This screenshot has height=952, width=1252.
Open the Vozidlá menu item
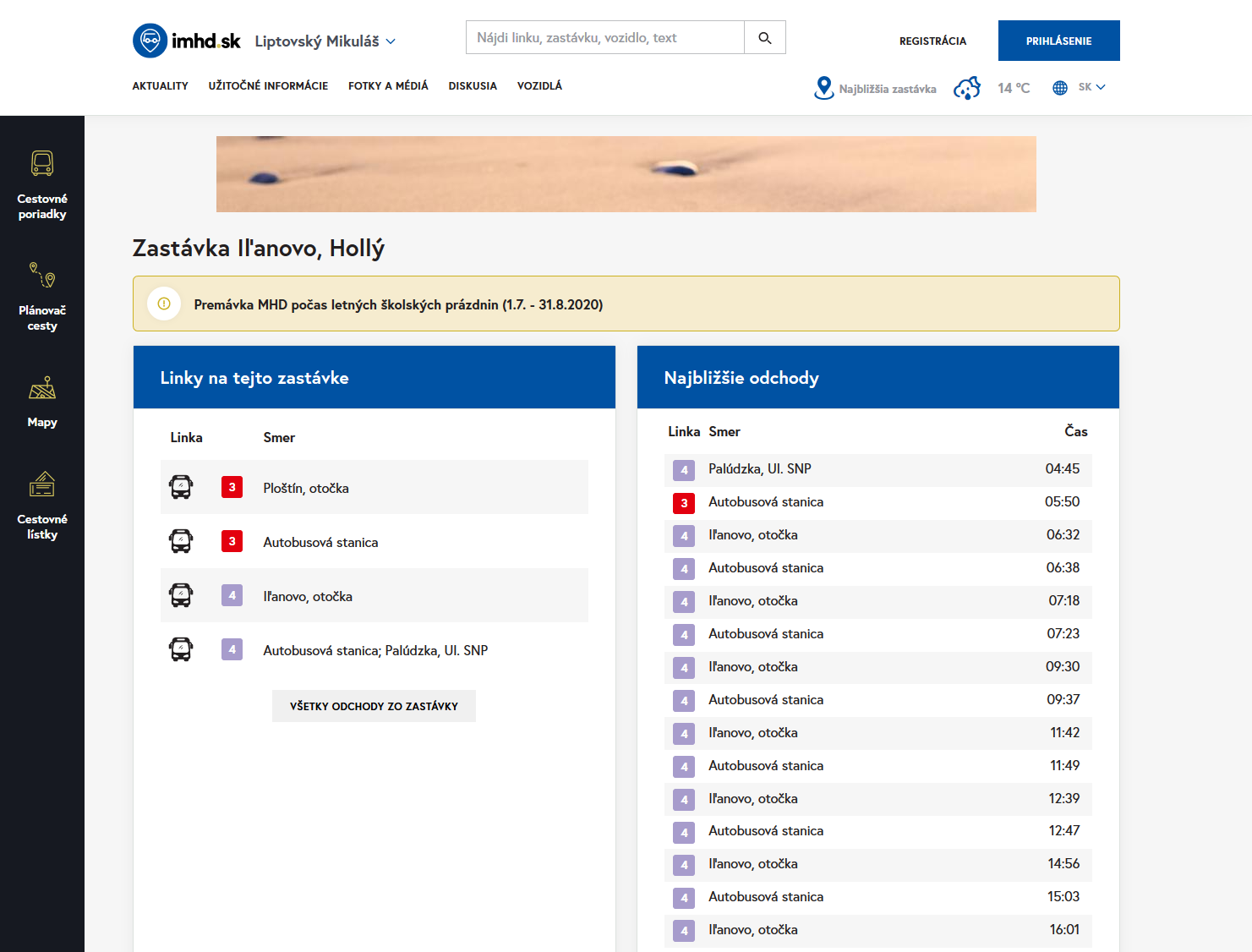539,86
